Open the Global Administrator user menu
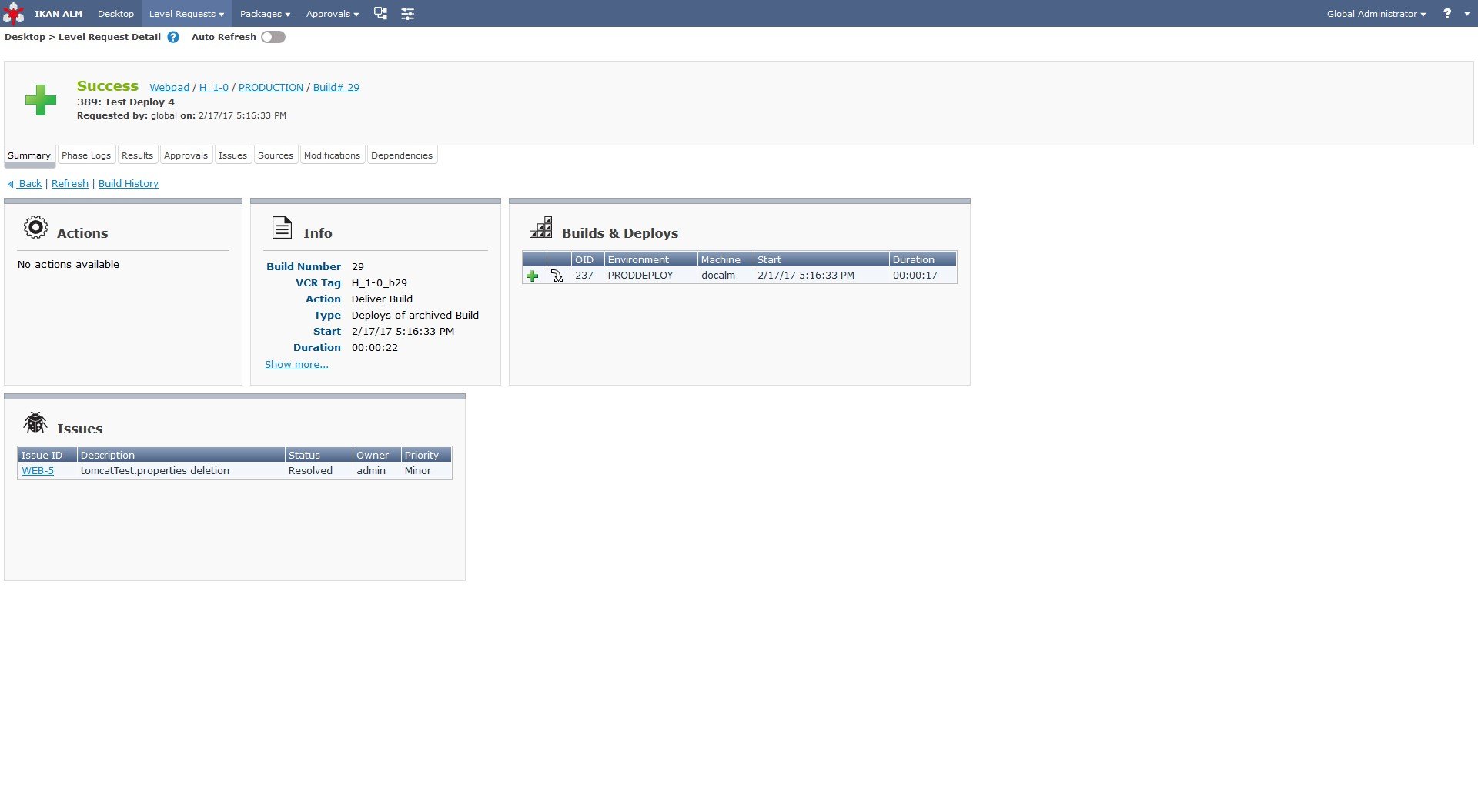1478x812 pixels. 1376,14
